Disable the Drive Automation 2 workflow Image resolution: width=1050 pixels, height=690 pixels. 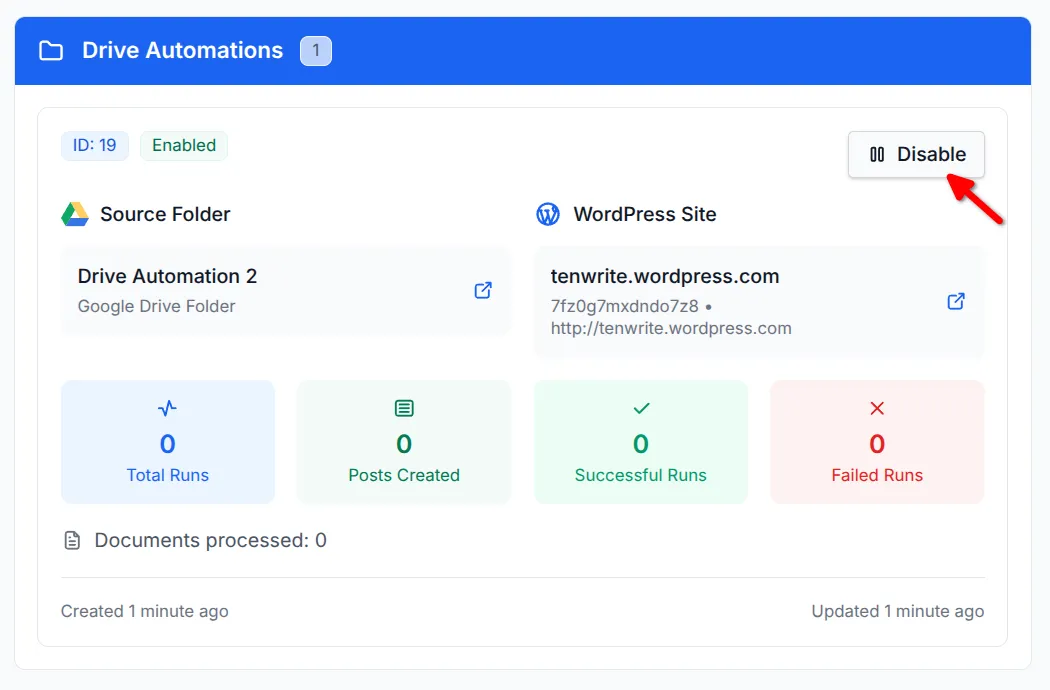[x=916, y=154]
